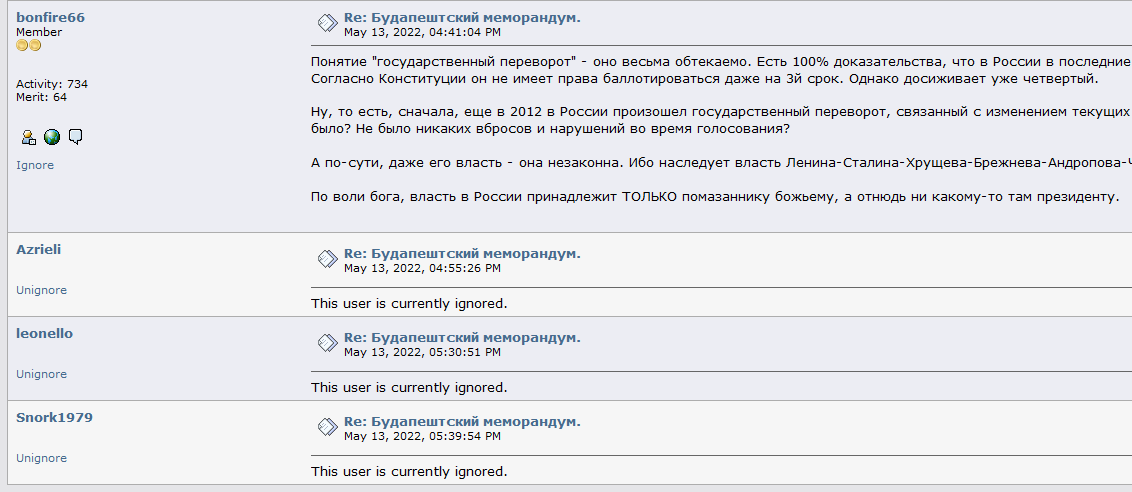Viewport: 1132px width, 492px height.
Task: Open the 04:55:26 PM post title link
Action: click(x=462, y=254)
